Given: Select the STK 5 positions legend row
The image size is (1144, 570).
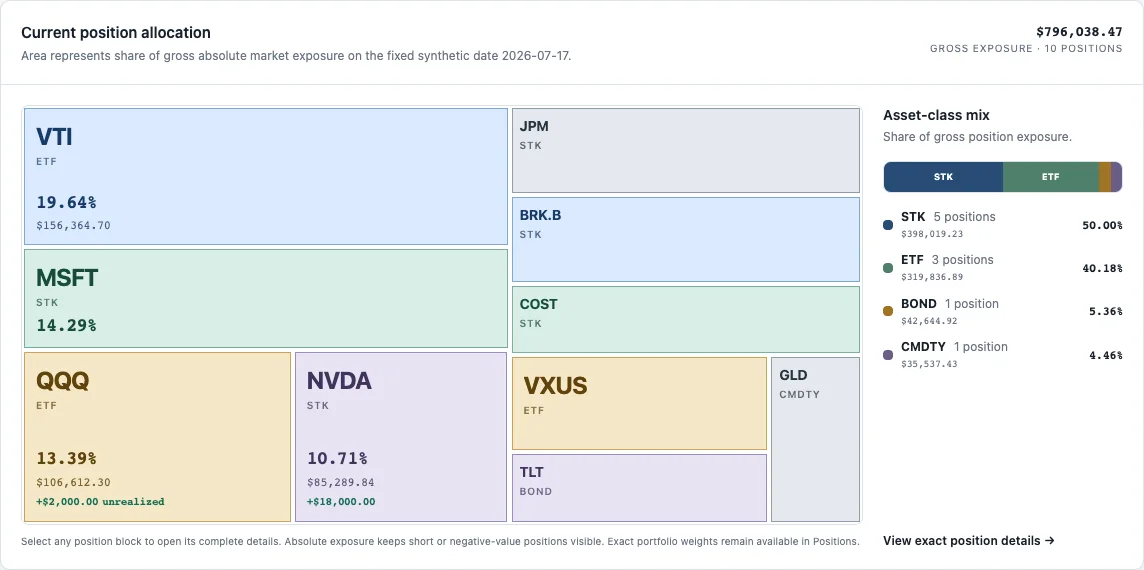Looking at the screenshot, I should pyautogui.click(x=1002, y=225).
